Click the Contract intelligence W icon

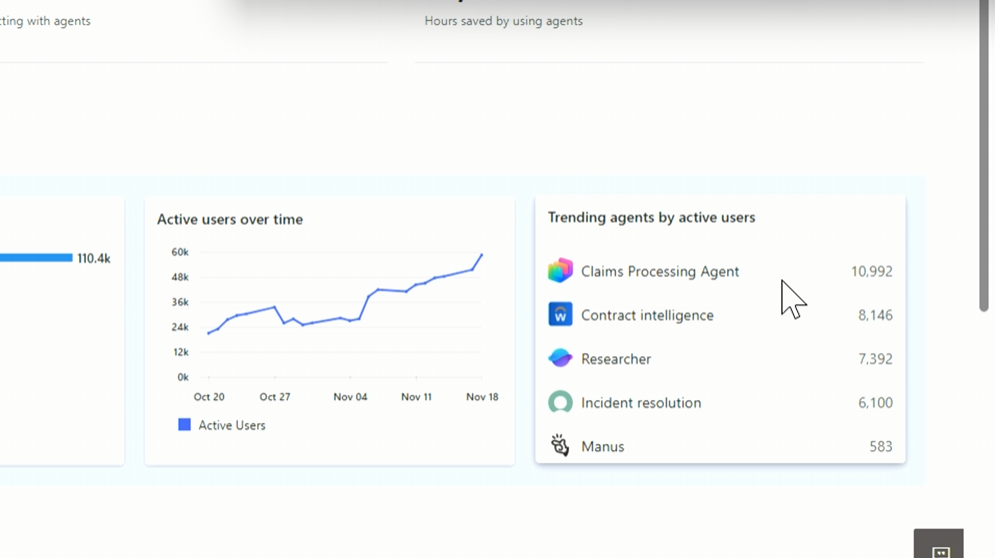coord(560,314)
